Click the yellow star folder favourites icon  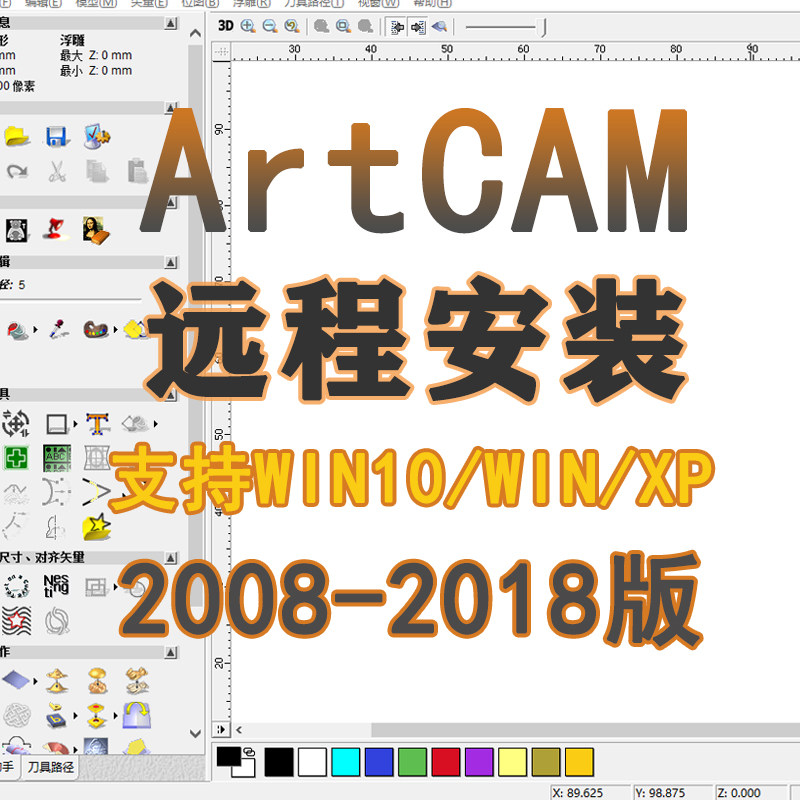[x=96, y=527]
